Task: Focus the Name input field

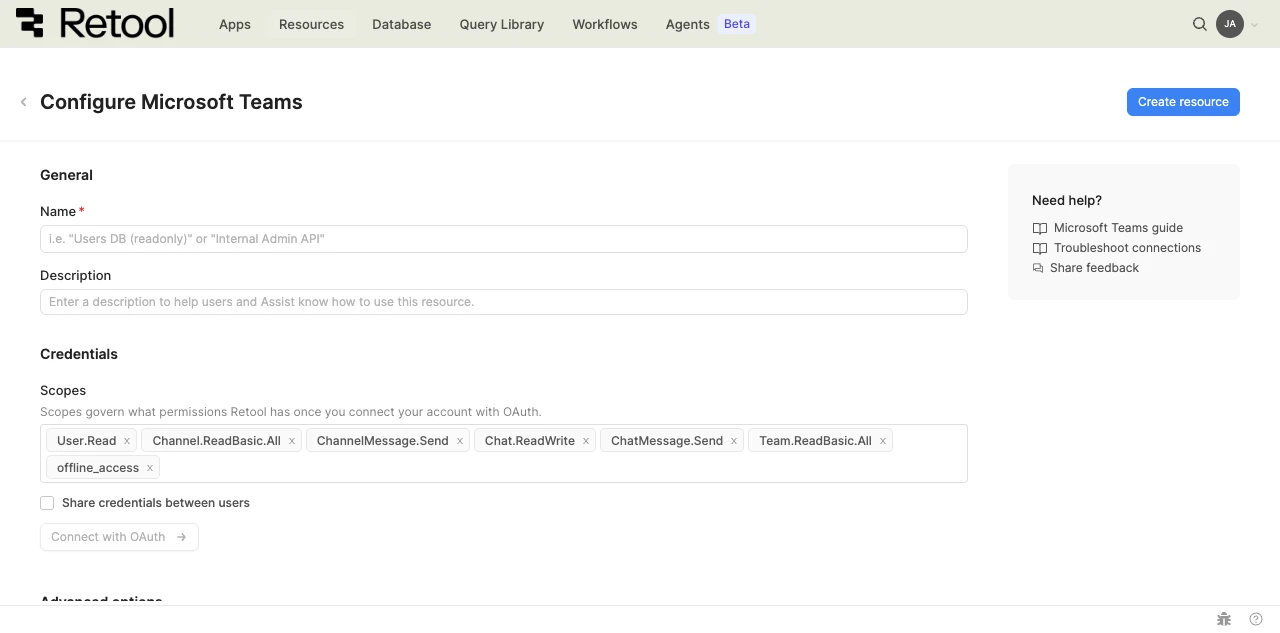Action: (x=504, y=239)
